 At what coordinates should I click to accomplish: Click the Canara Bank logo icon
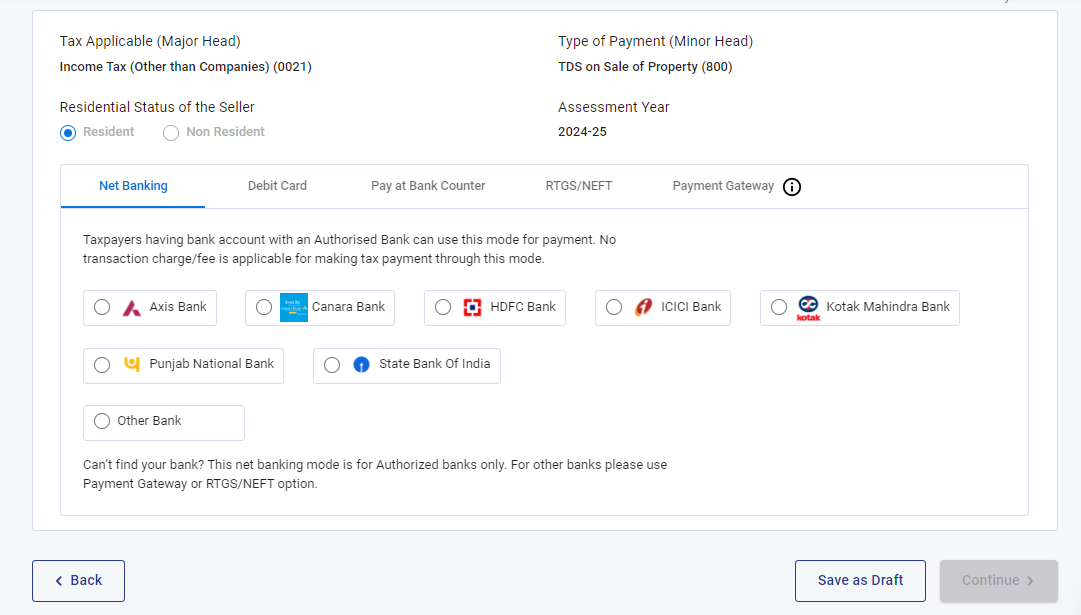coord(292,307)
